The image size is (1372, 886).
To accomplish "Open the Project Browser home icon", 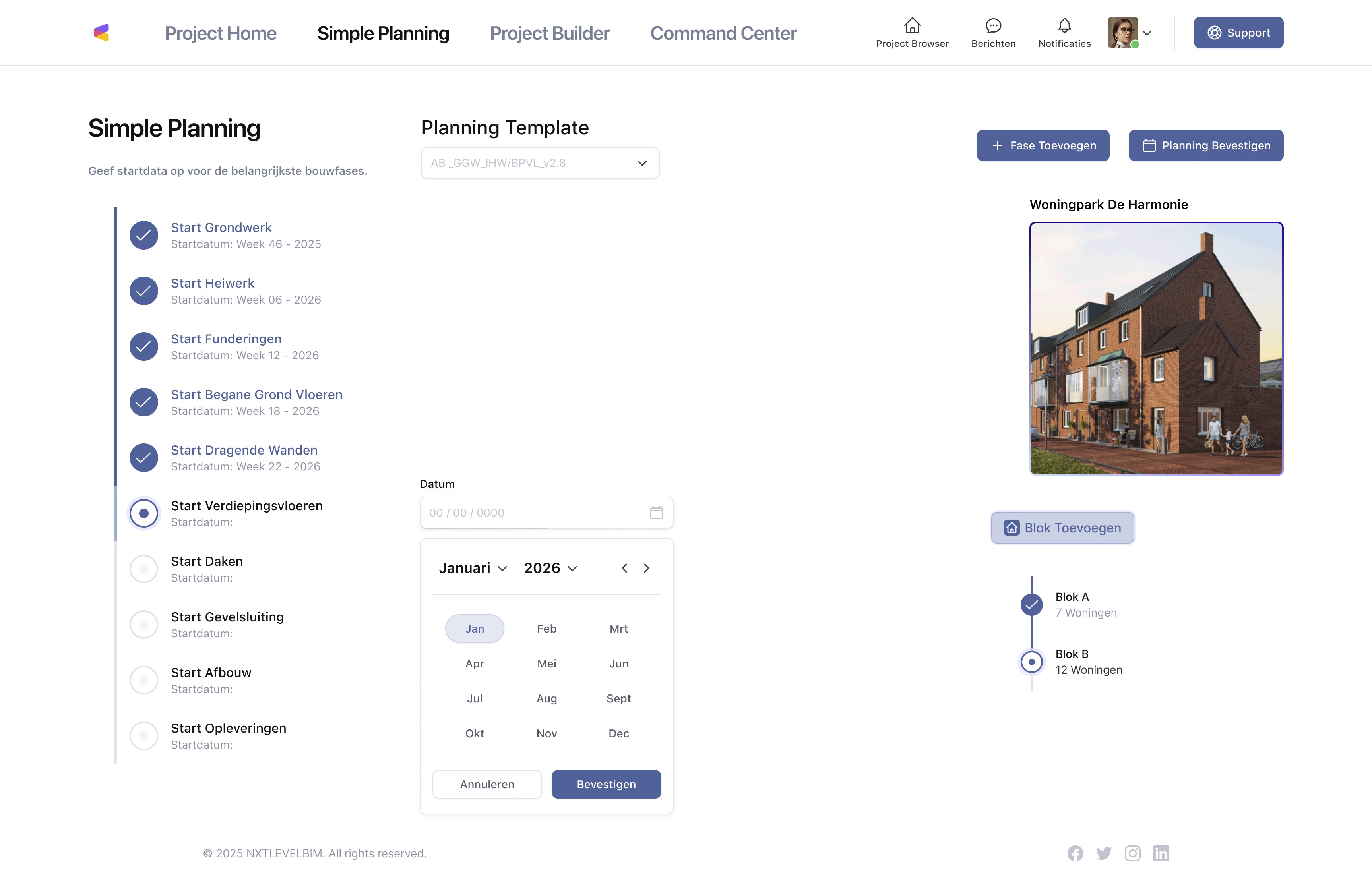I will coord(912,26).
